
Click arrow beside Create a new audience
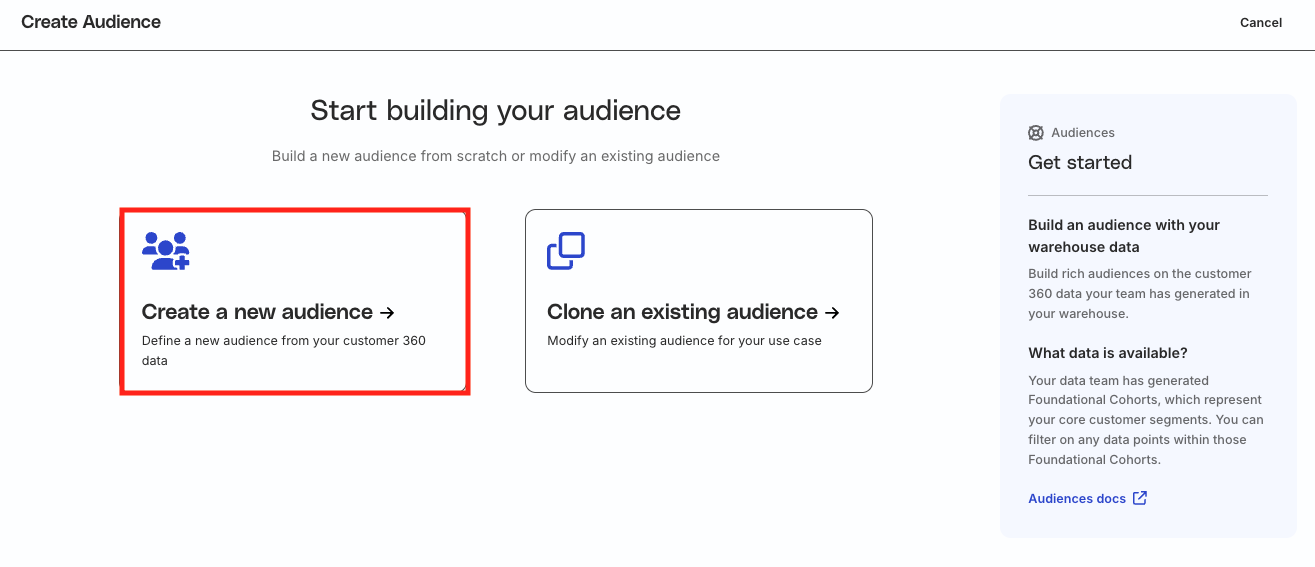tap(388, 312)
